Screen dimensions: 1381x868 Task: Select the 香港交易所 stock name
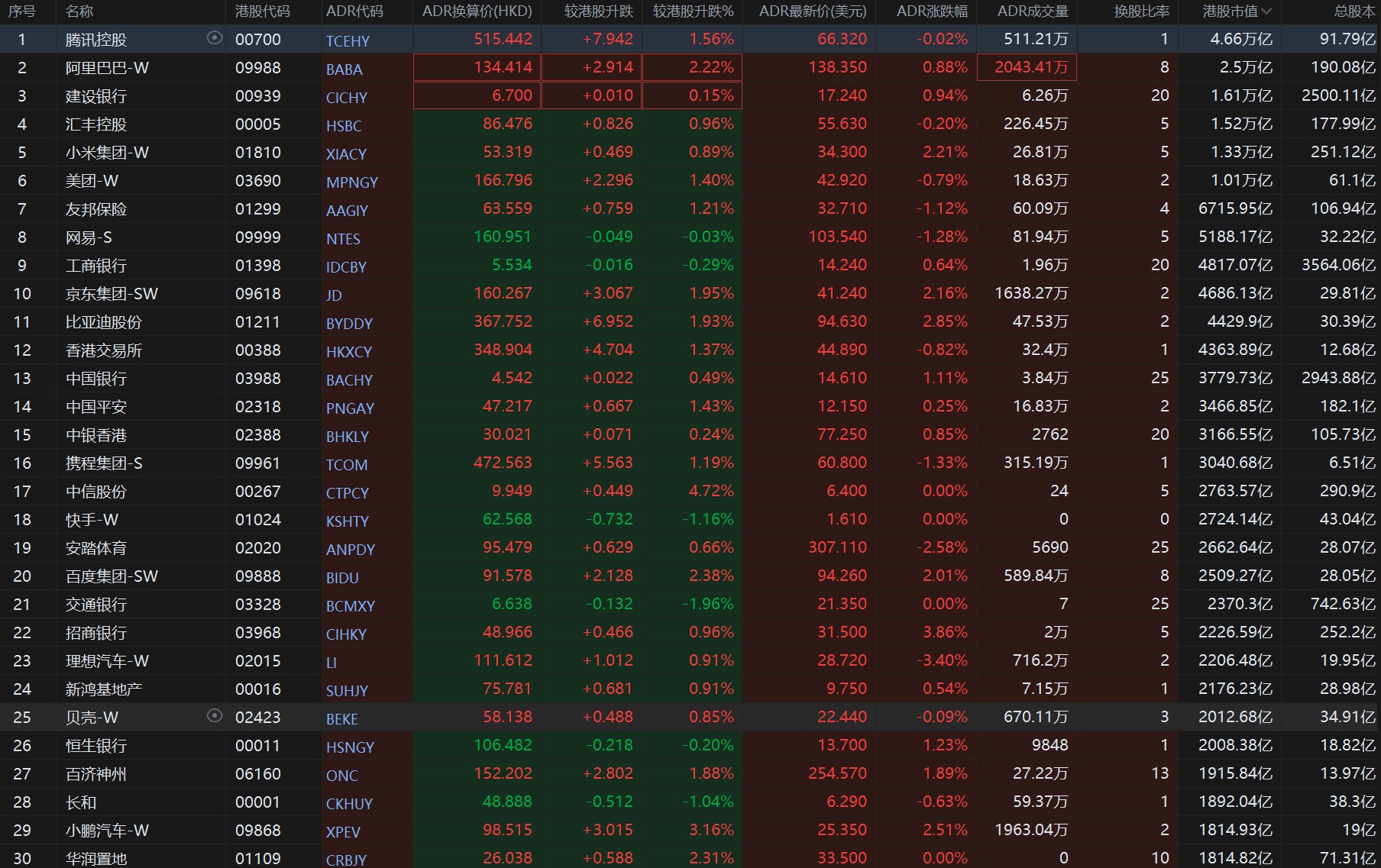(104, 350)
